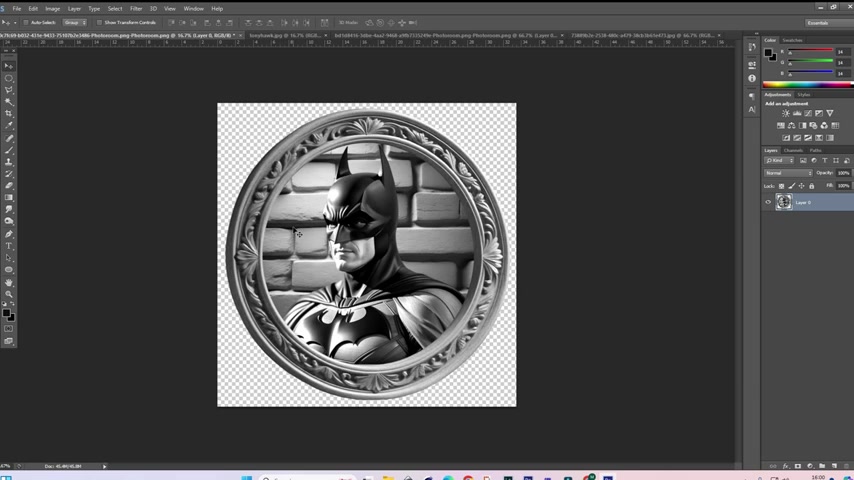Select the Brush tool
Screen dimensions: 854x480
(x=9, y=150)
